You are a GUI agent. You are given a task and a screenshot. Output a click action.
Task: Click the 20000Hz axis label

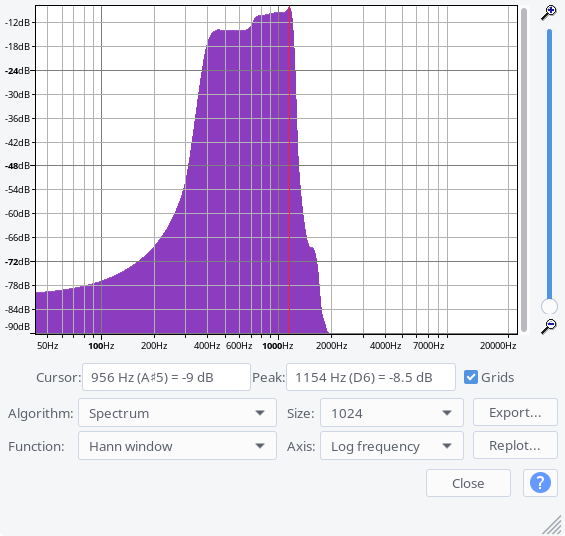(498, 346)
